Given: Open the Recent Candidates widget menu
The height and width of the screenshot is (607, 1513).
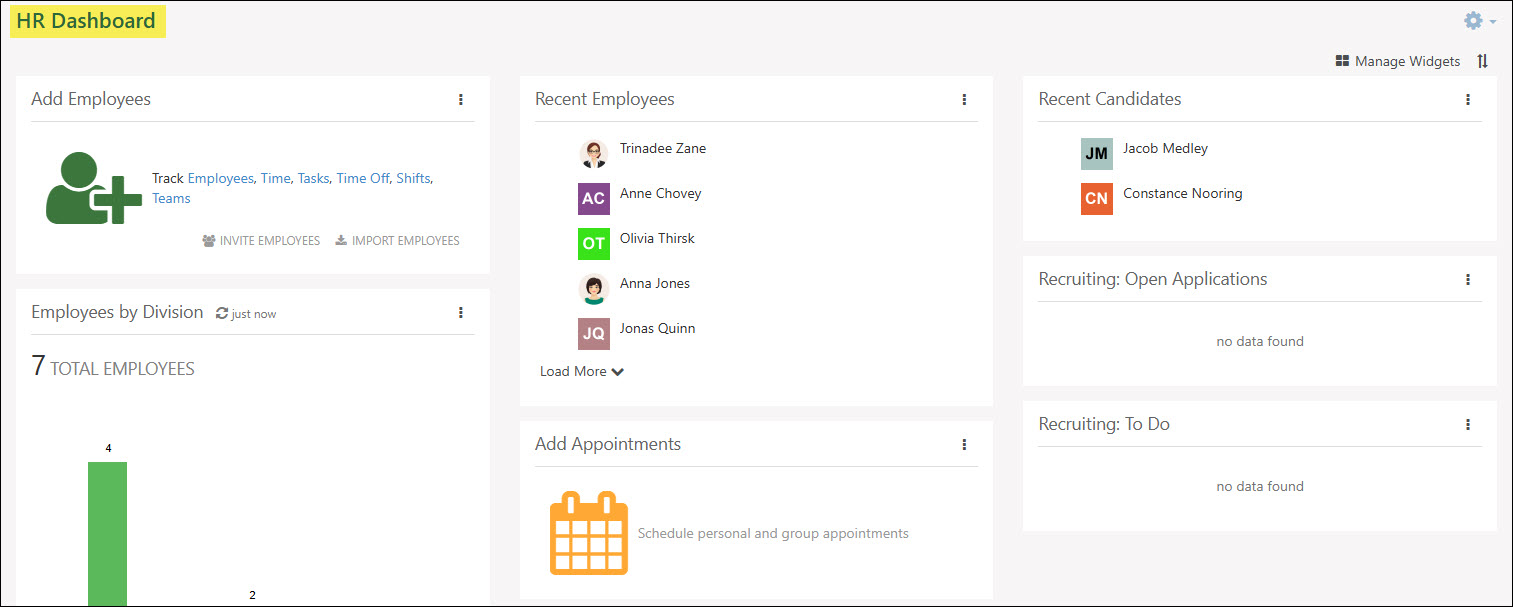Looking at the screenshot, I should click(x=1467, y=99).
